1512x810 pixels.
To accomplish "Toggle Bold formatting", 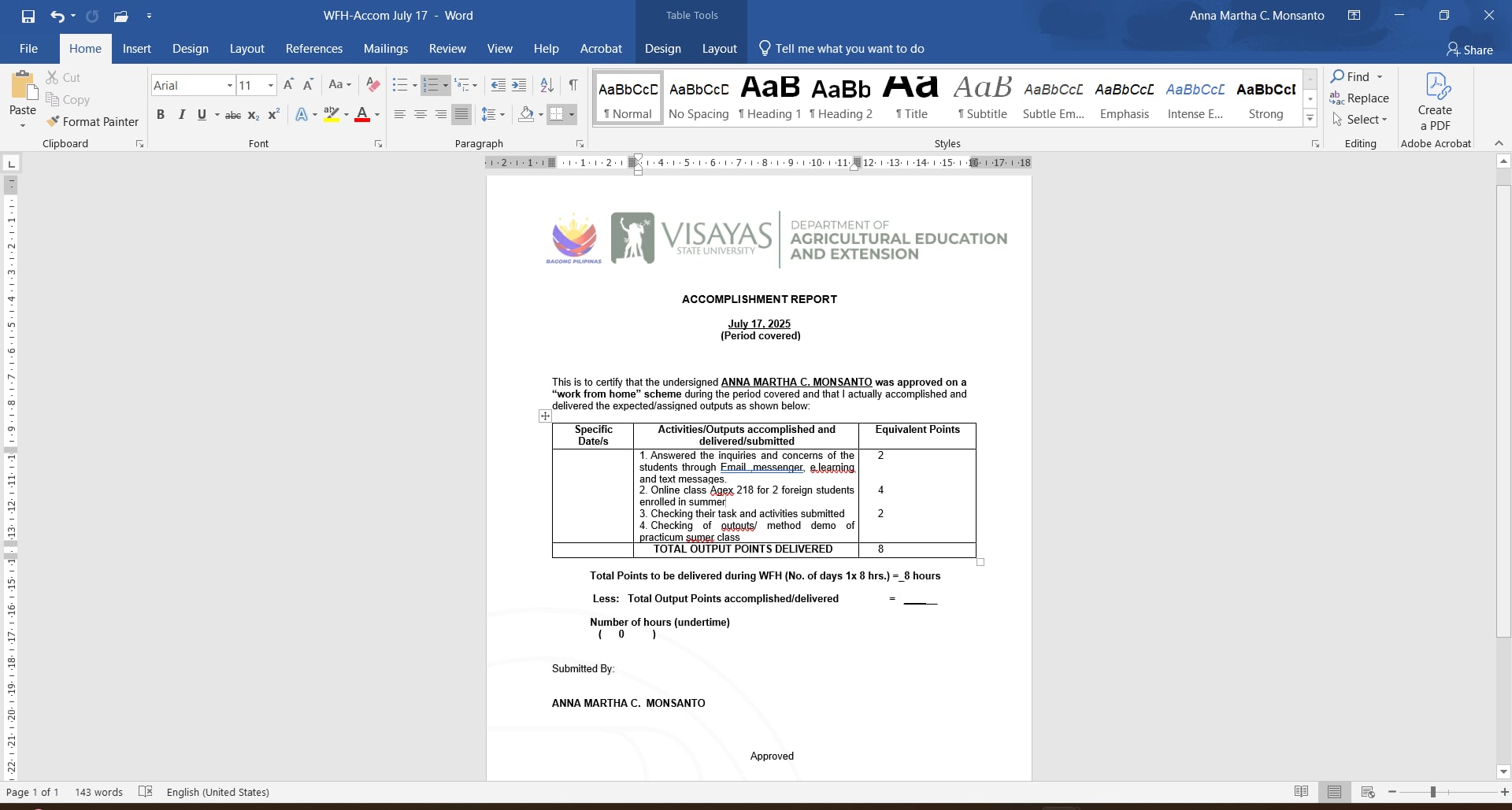I will click(x=161, y=115).
